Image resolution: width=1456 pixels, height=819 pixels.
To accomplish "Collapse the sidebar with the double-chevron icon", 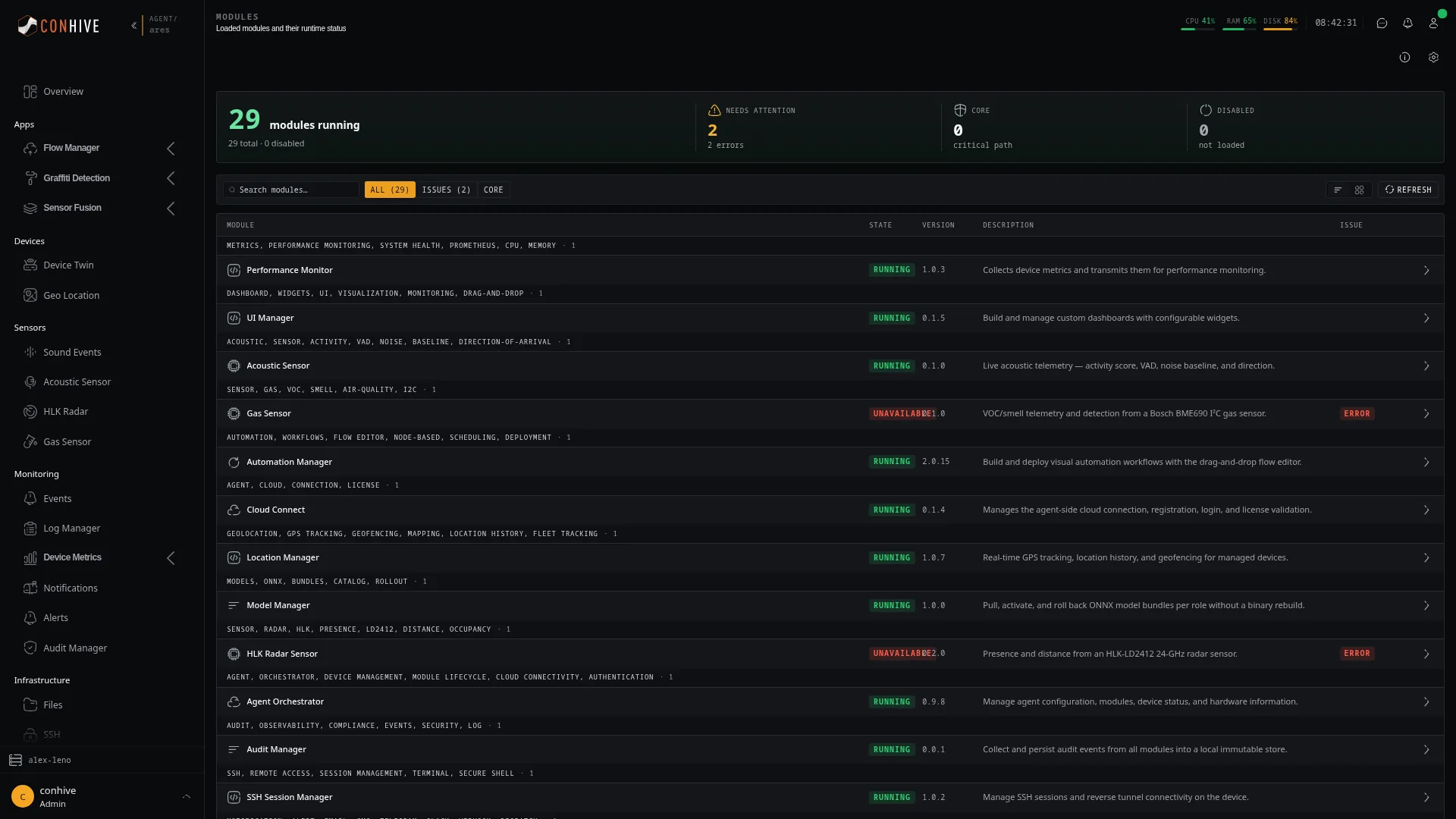I will [133, 25].
